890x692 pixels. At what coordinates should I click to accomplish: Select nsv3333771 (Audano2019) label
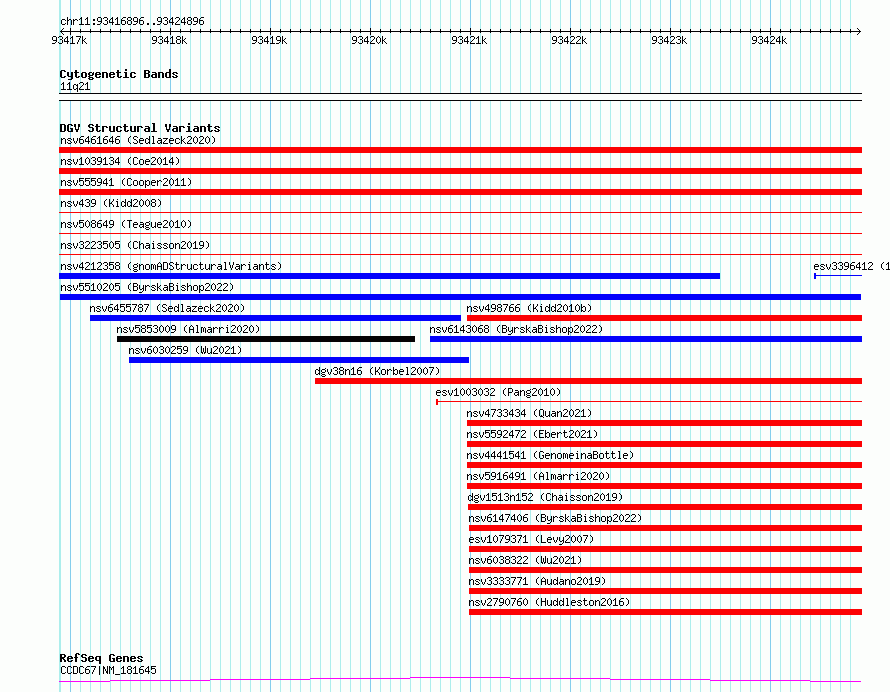537,581
